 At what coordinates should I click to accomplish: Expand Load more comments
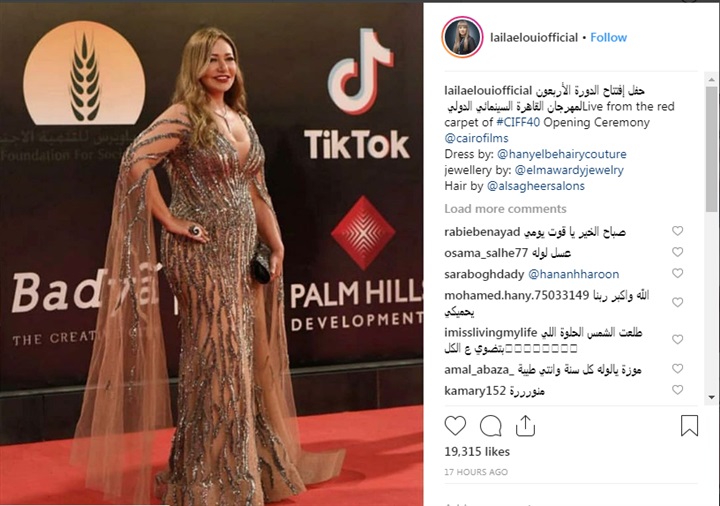click(x=505, y=209)
